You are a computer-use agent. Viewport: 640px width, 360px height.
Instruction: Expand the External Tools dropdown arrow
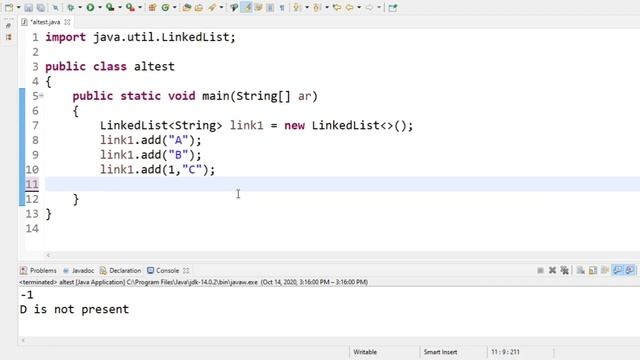140,7
